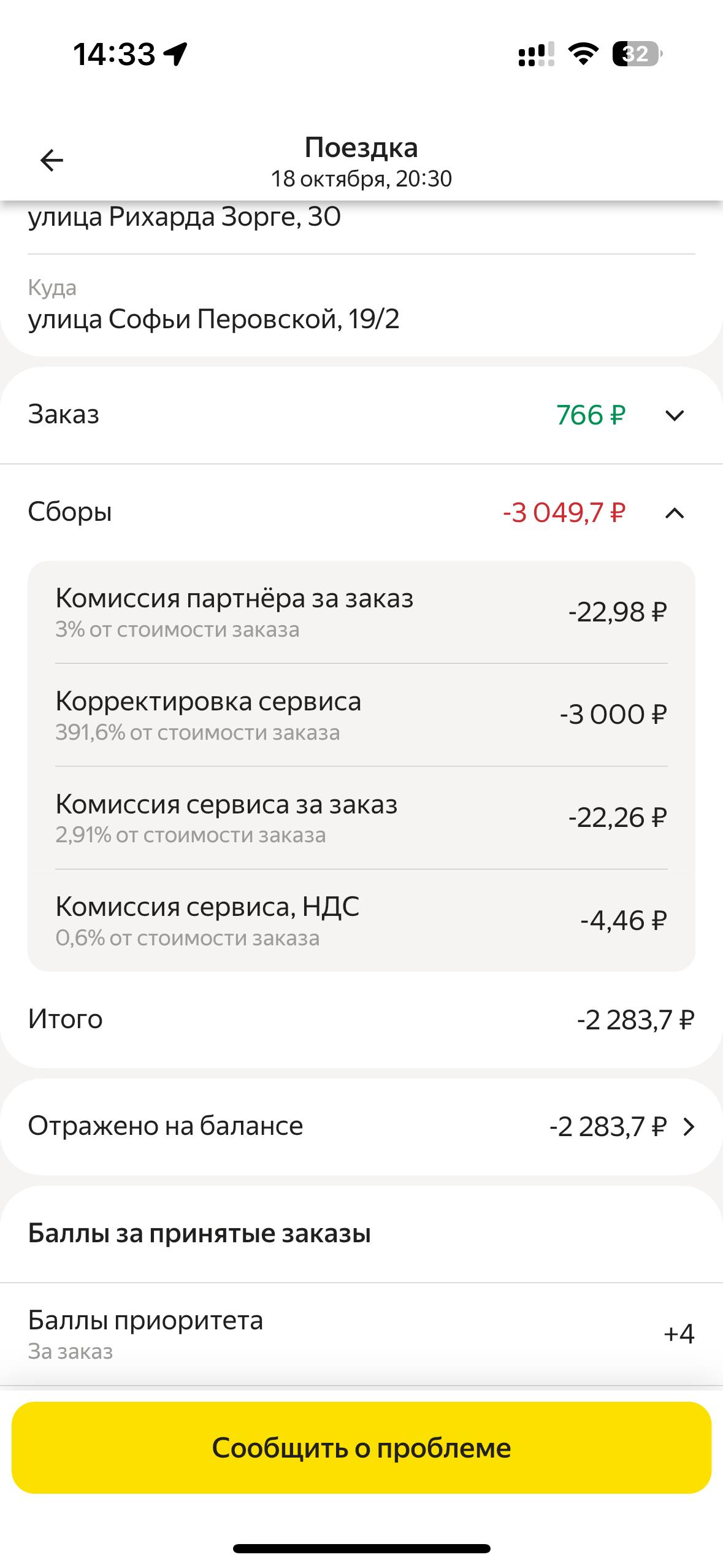The image size is (723, 1568).
Task: Collapse the Сборы section chevron
Action: tap(675, 513)
